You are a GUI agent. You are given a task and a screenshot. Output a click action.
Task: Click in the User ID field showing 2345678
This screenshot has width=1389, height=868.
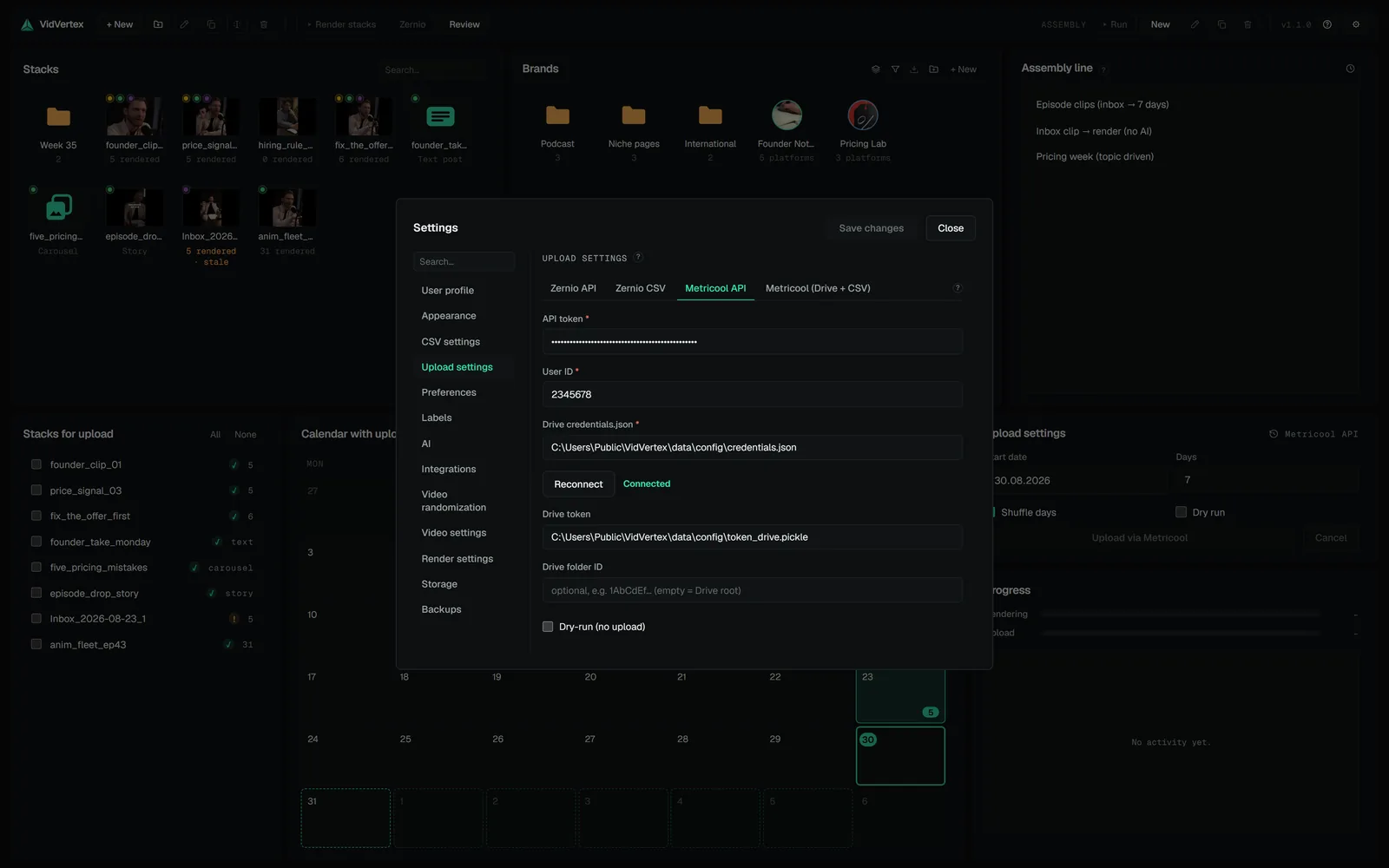(753, 394)
